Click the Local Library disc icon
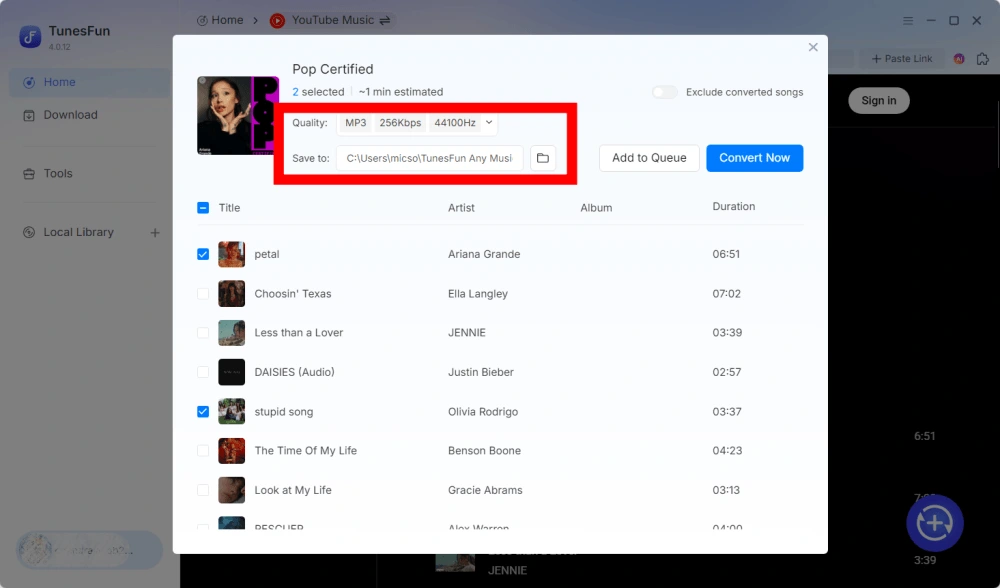This screenshot has height=588, width=1000. (29, 233)
